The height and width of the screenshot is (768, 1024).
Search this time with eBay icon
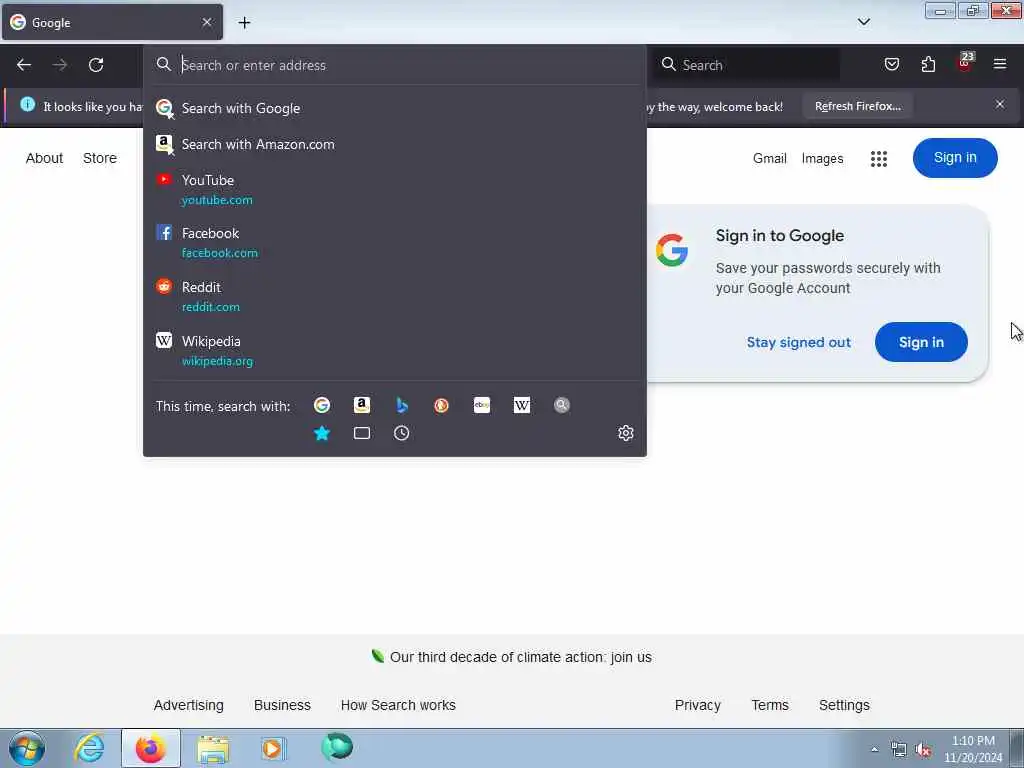[482, 406]
